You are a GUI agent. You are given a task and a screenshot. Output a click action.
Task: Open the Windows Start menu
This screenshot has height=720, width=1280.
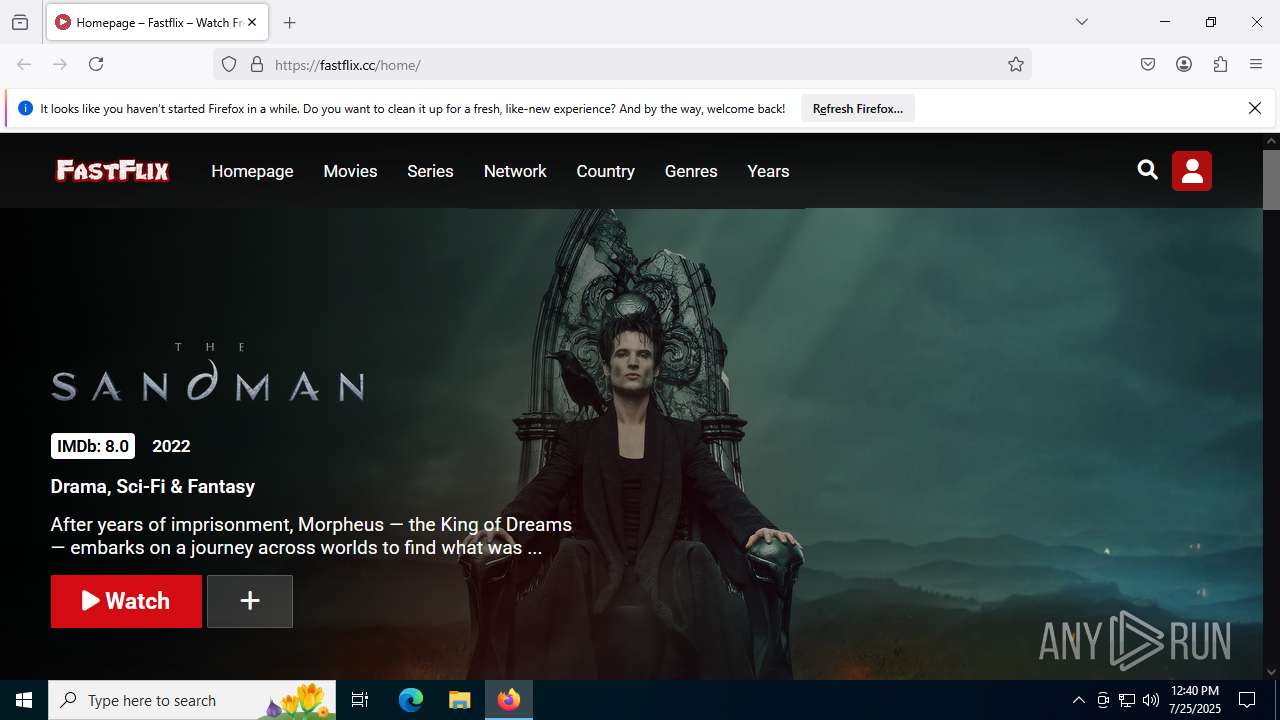(24, 700)
